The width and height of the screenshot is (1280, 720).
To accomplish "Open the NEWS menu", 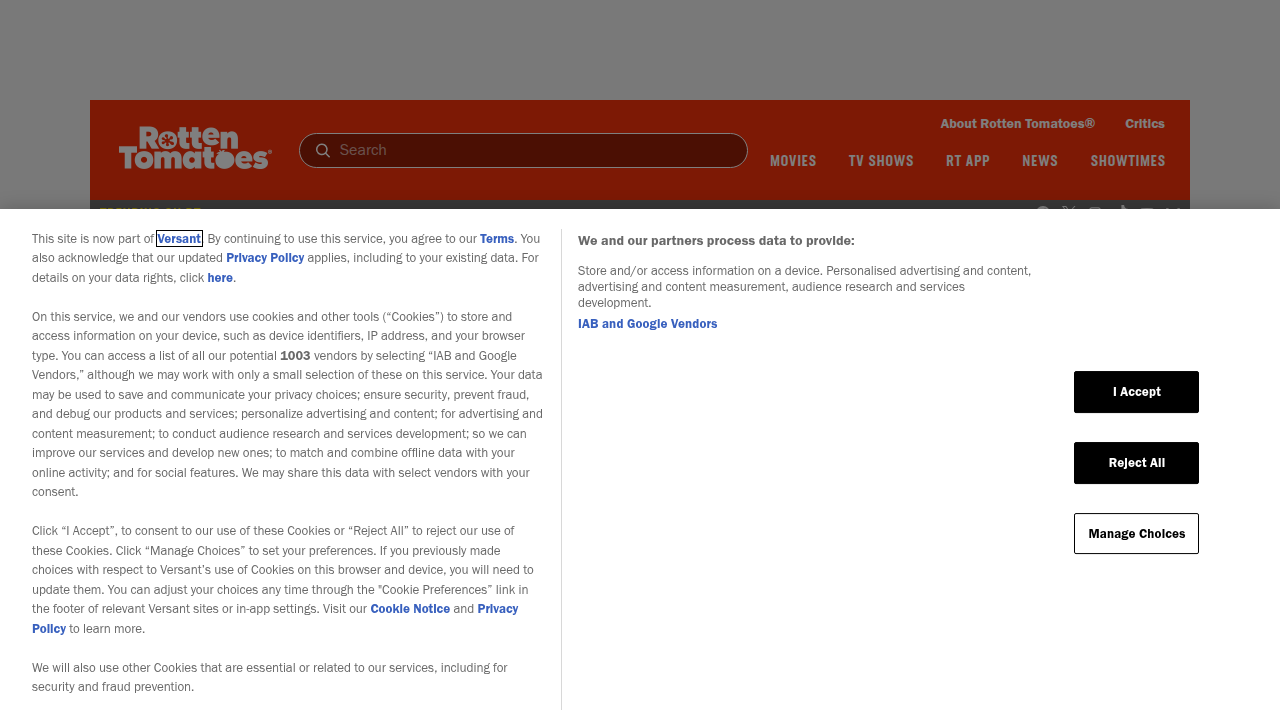I will click(1040, 161).
